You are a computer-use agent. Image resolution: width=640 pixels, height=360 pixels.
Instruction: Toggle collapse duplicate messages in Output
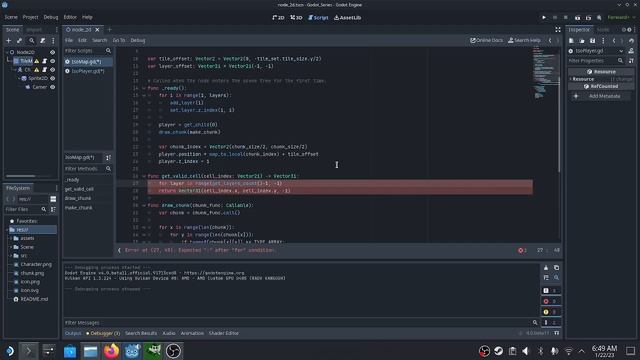click(546, 278)
